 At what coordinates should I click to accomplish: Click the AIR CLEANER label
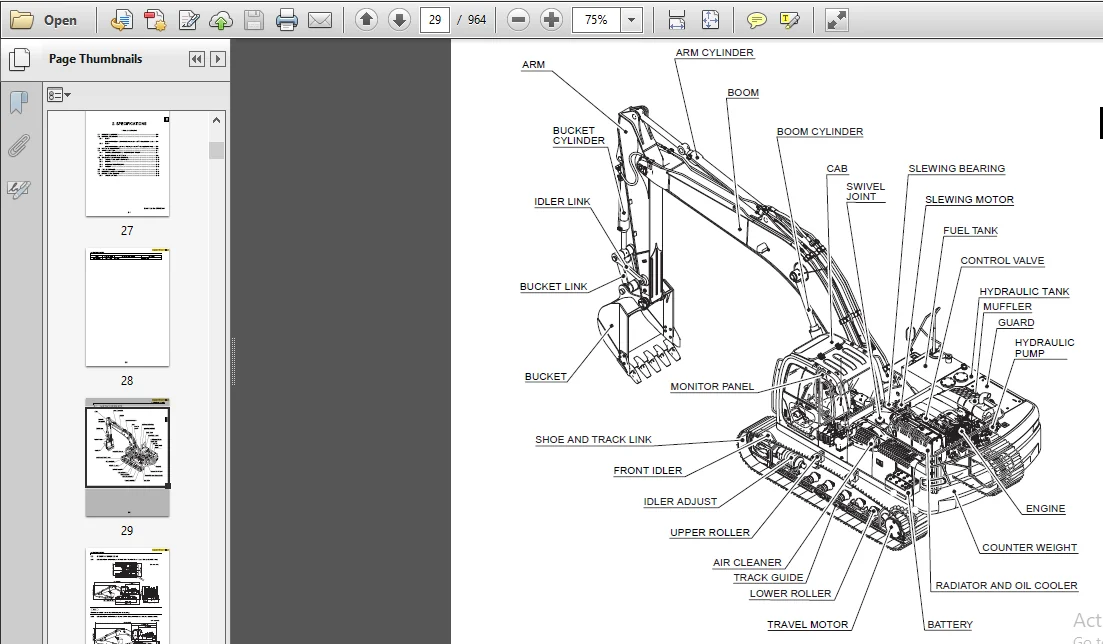click(747, 562)
